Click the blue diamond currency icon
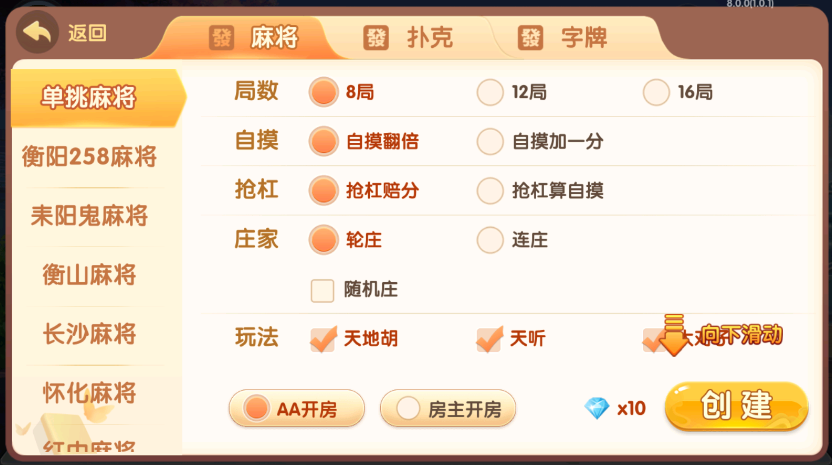 (597, 408)
